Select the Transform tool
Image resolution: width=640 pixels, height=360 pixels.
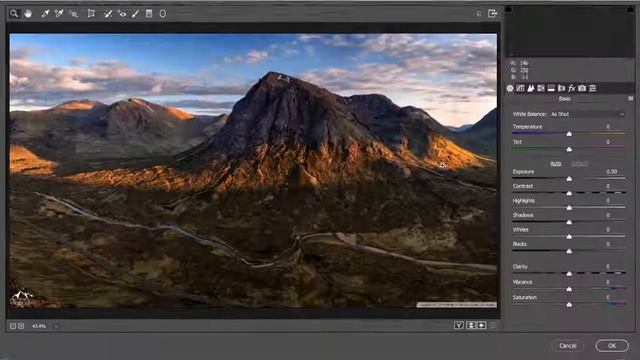(x=91, y=13)
